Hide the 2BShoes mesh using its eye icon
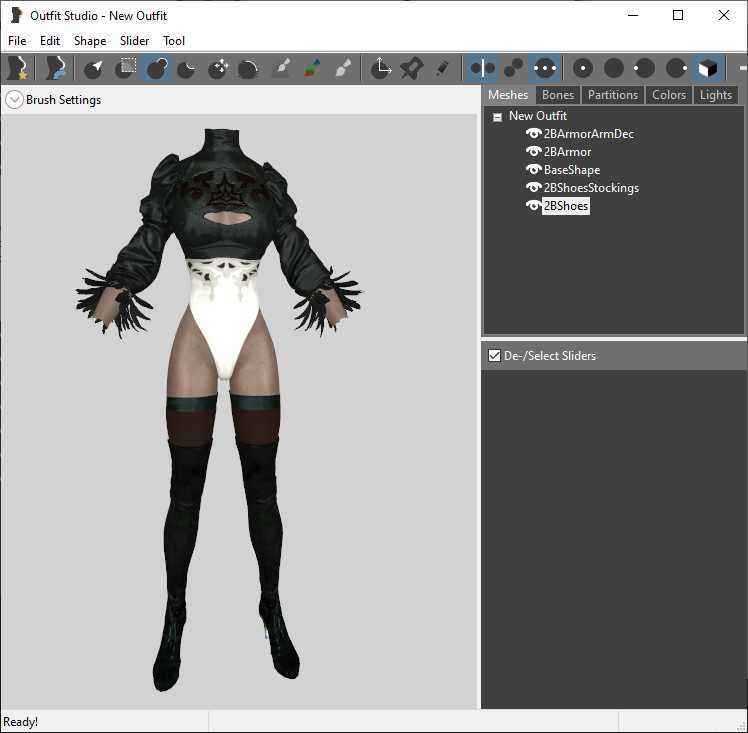Viewport: 748px width, 733px height. click(x=533, y=206)
